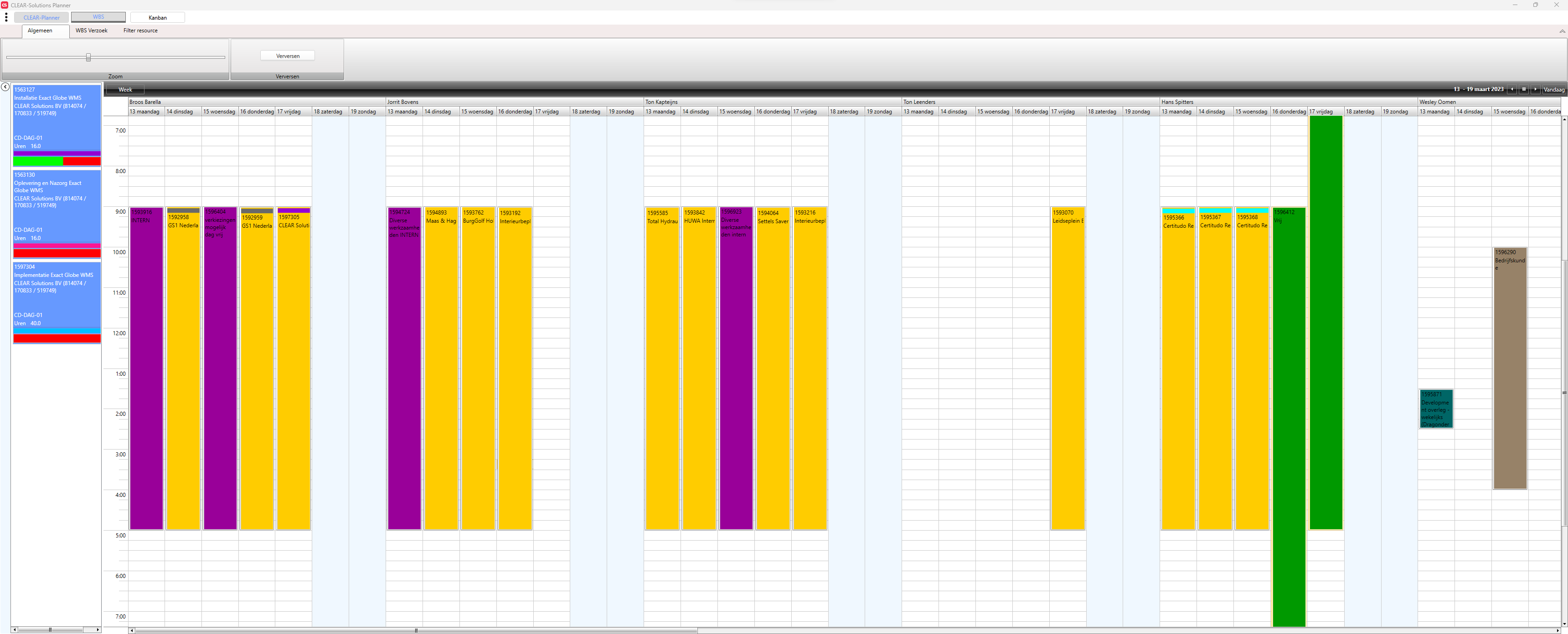Click the Kanban view icon
The height and width of the screenshot is (634, 1568).
pos(157,17)
